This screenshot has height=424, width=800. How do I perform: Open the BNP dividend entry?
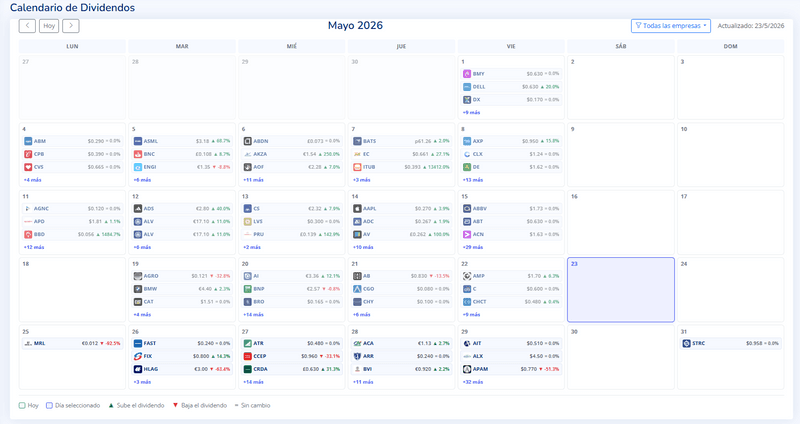(x=292, y=289)
